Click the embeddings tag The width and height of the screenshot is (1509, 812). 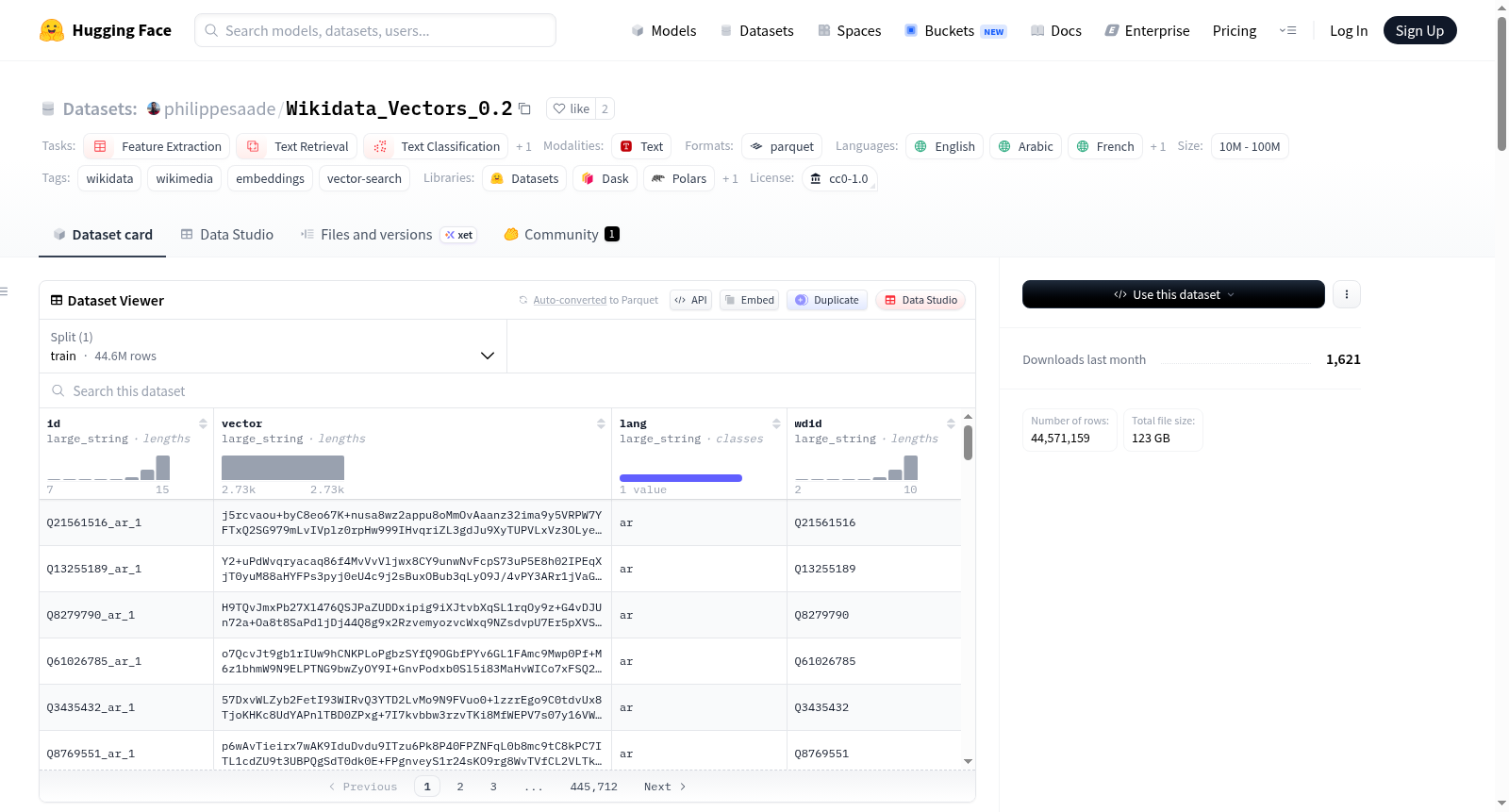271,178
